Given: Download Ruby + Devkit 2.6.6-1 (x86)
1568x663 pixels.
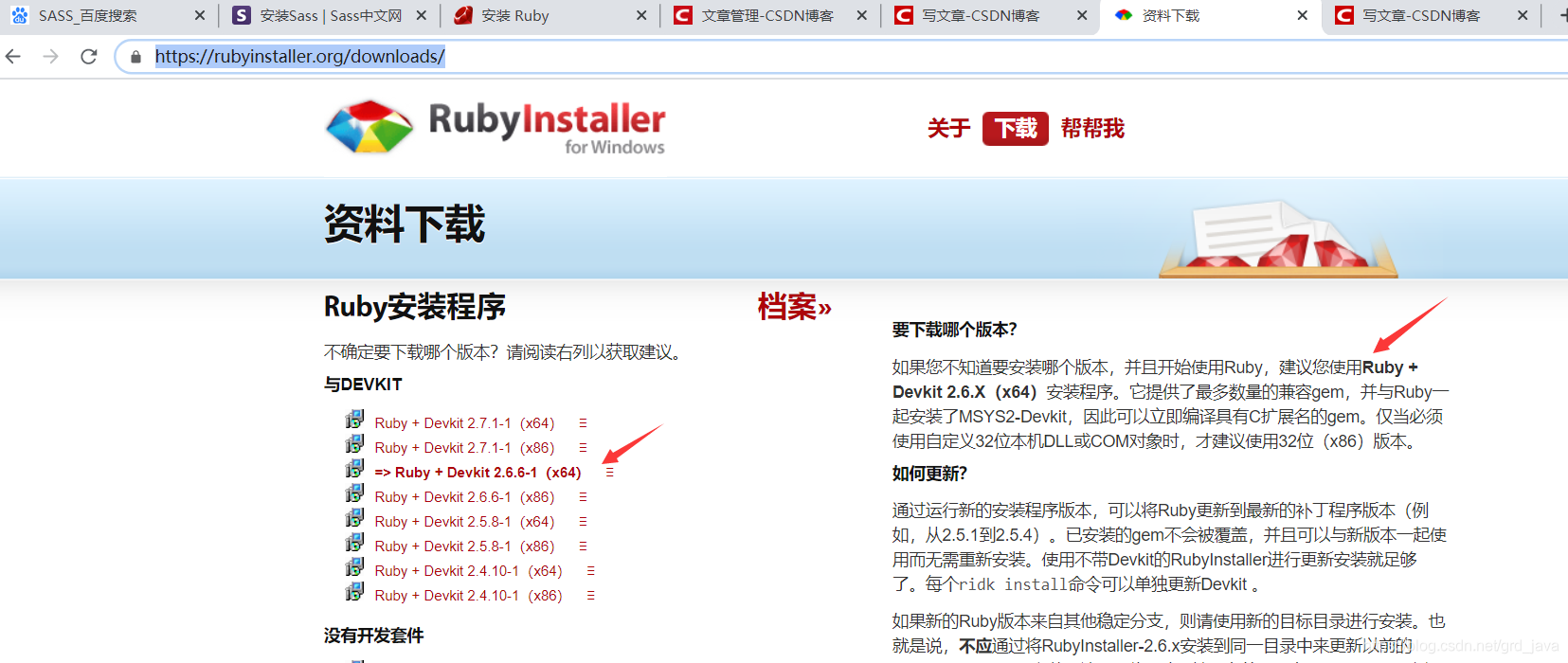Looking at the screenshot, I should pyautogui.click(x=464, y=497).
